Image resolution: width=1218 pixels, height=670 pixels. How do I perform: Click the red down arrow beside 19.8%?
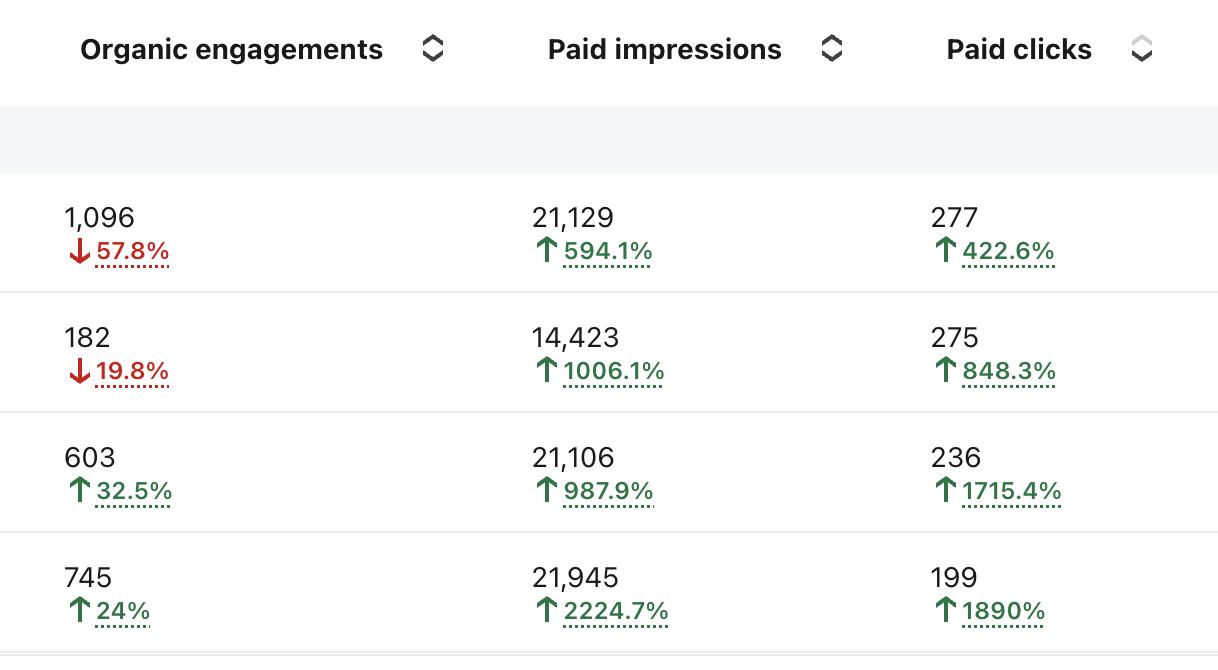[80, 372]
